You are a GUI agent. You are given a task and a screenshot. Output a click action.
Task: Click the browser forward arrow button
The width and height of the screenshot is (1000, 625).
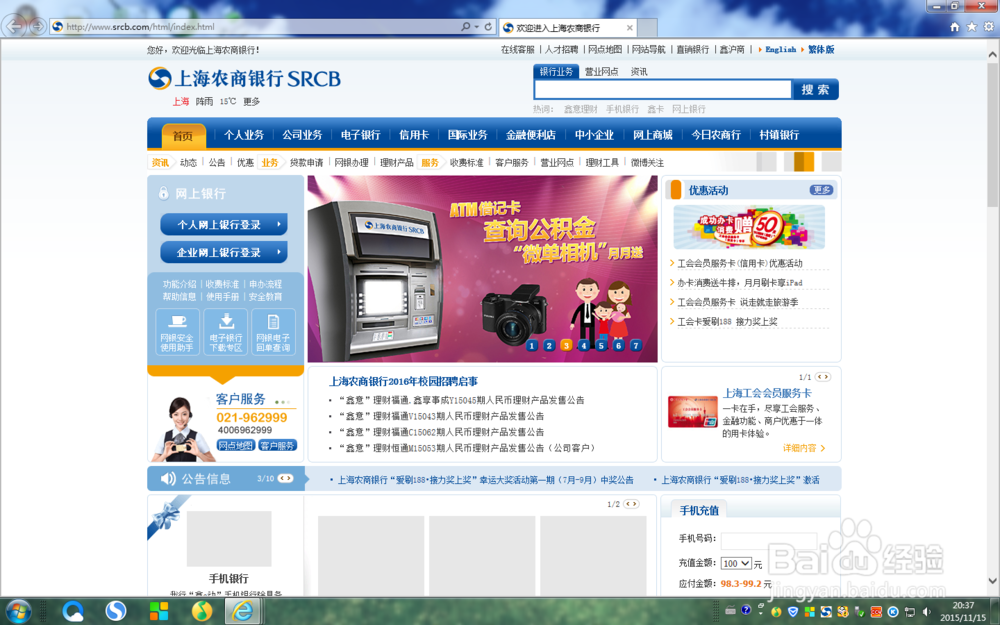coord(38,26)
